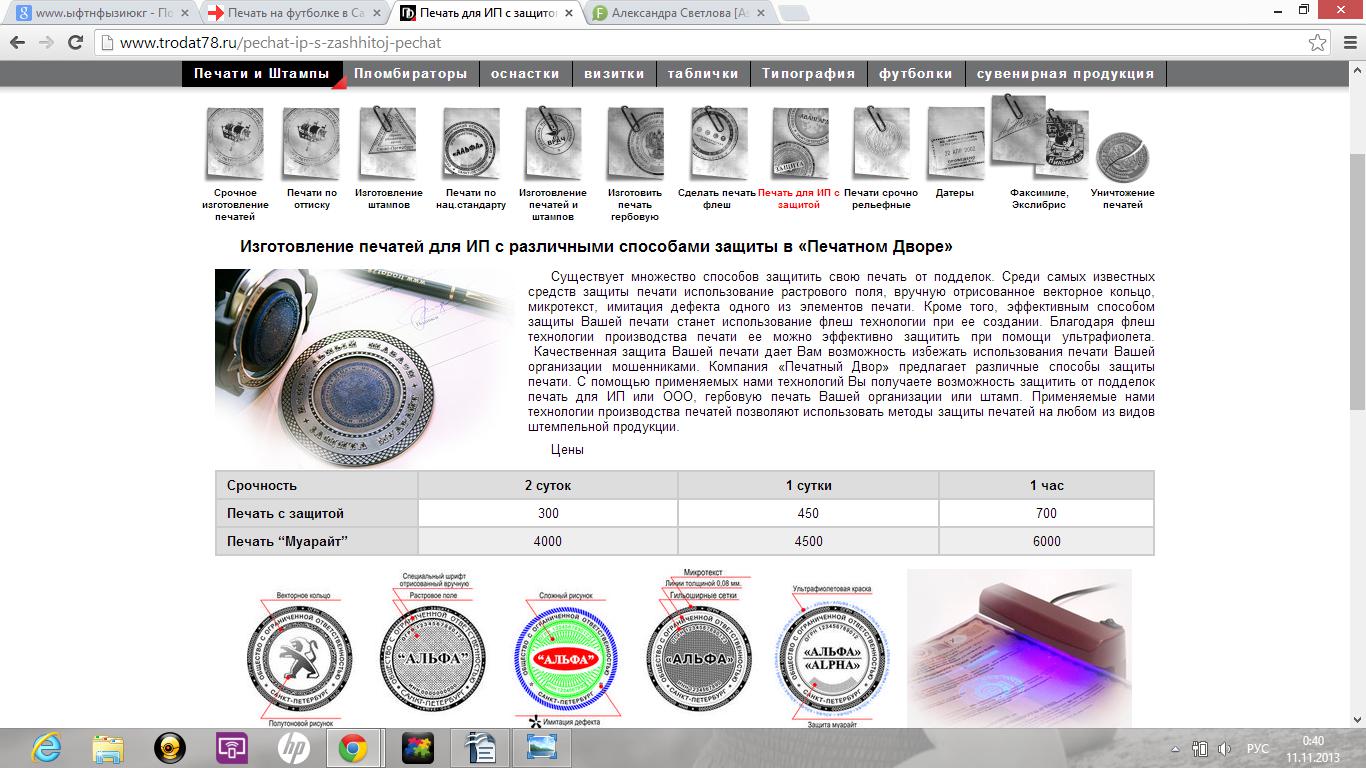Switch to the first "www.ыфтнфызиюкг" tab
This screenshot has width=1366, height=768.
[102, 13]
